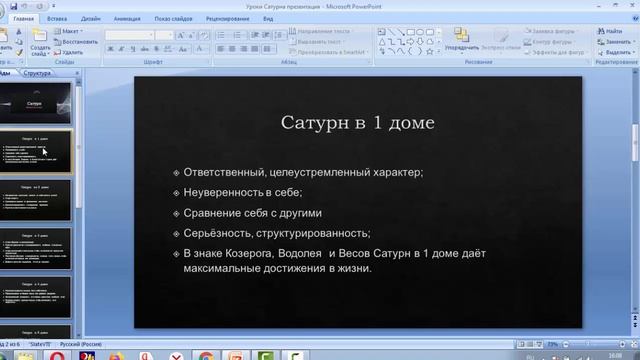This screenshot has width=640, height=360.
Task: Select the rectangle shape in shapes gallery
Action: [411, 31]
